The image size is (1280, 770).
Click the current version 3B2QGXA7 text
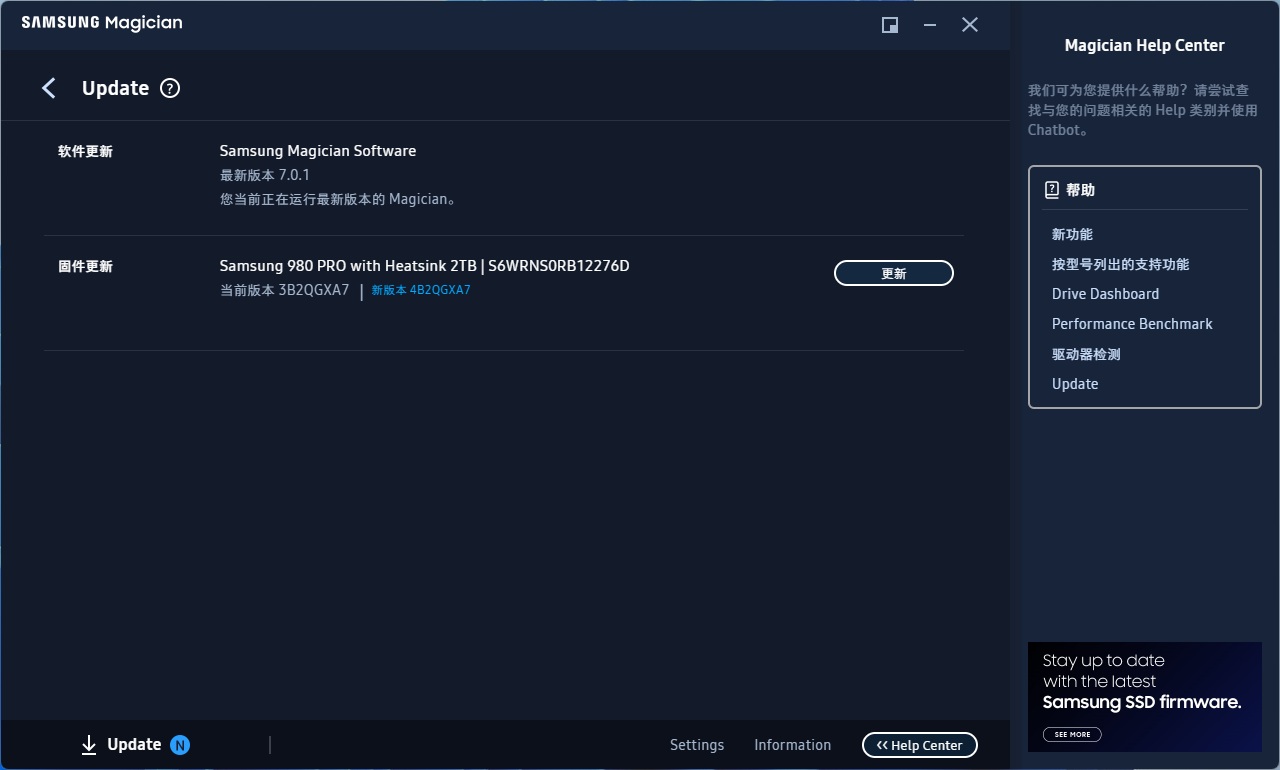coord(285,291)
